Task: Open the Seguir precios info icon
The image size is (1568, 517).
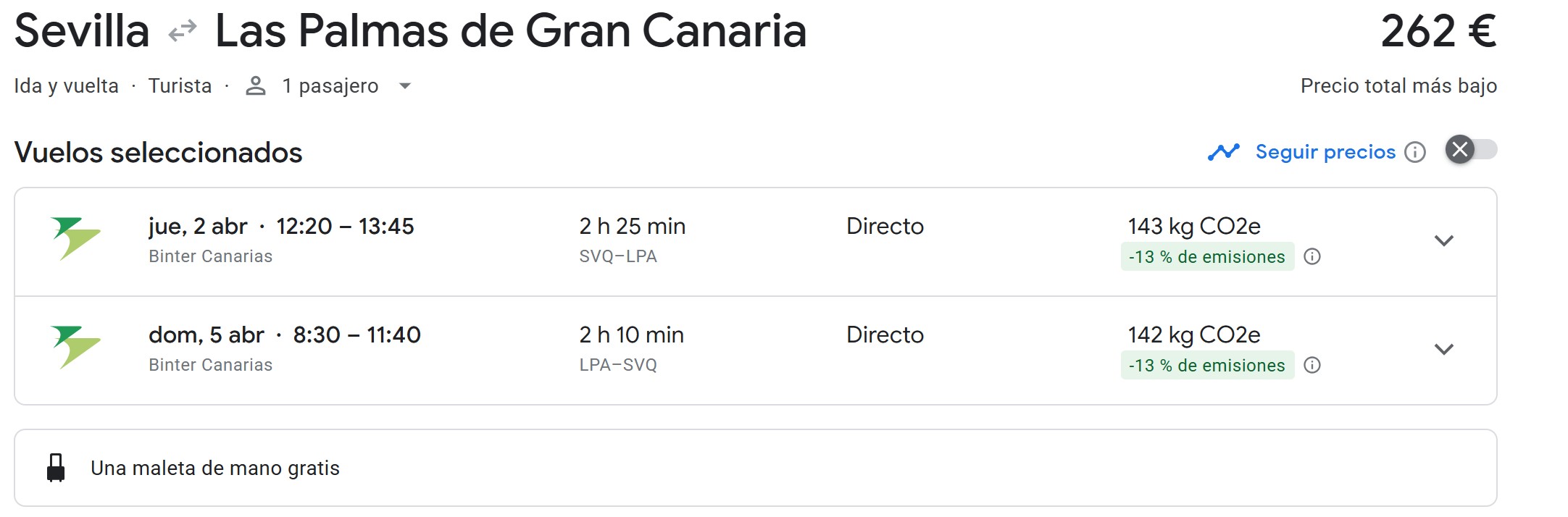Action: click(1414, 152)
